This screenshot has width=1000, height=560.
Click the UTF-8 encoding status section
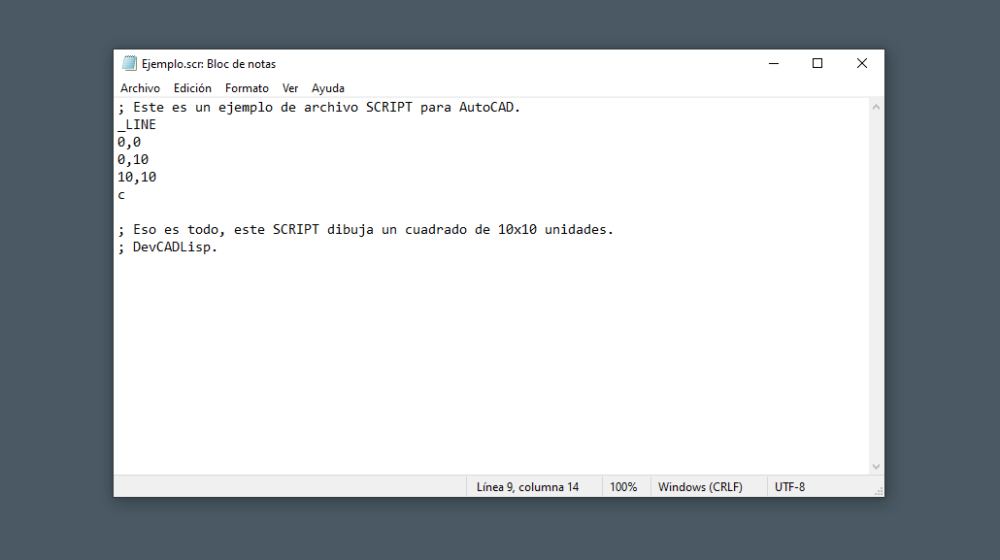[x=789, y=487]
